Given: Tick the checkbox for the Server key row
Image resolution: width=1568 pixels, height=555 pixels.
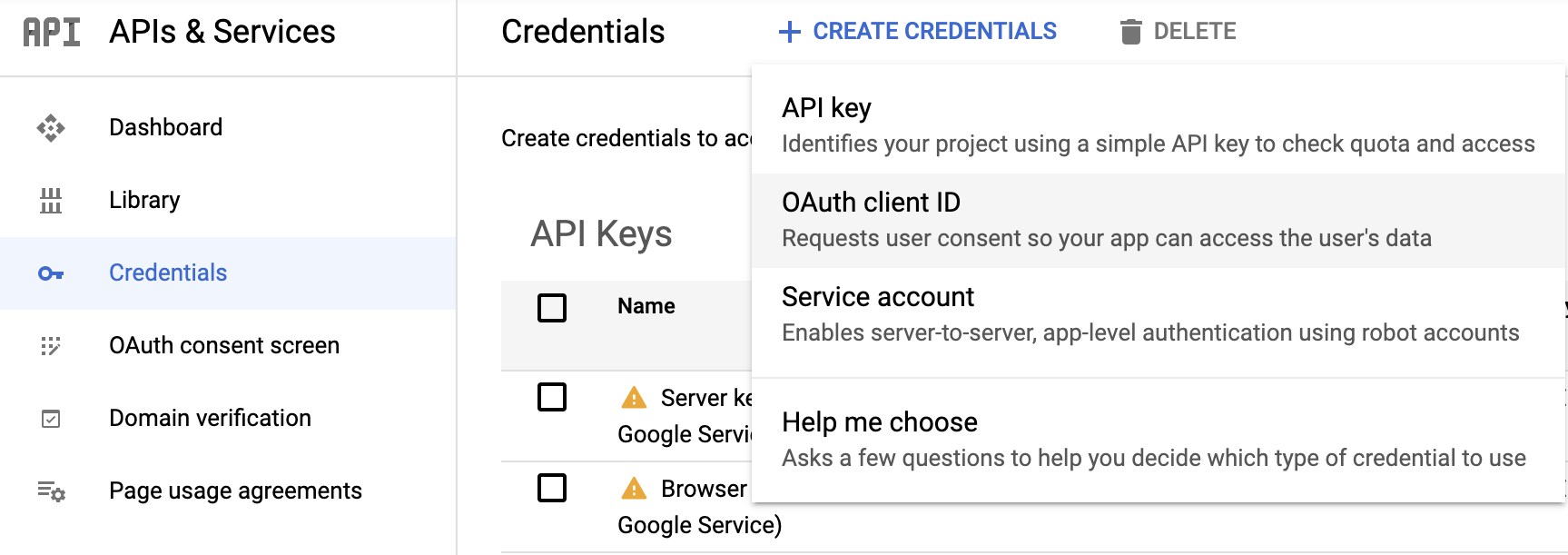Looking at the screenshot, I should tap(551, 397).
